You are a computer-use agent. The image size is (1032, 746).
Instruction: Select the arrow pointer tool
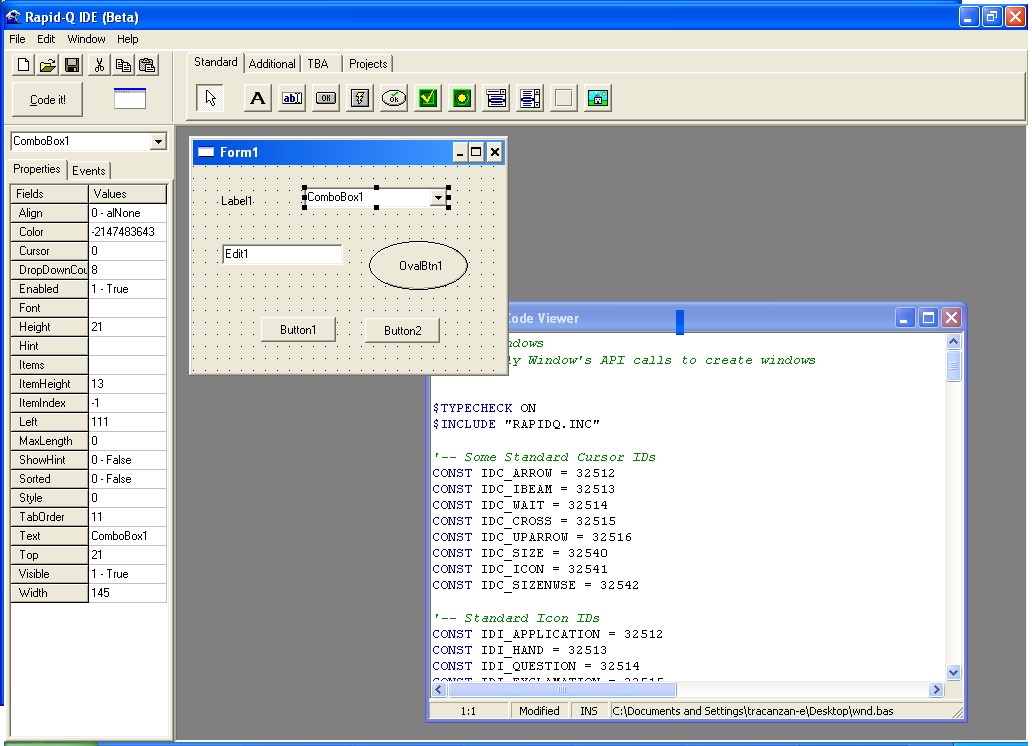click(x=210, y=98)
